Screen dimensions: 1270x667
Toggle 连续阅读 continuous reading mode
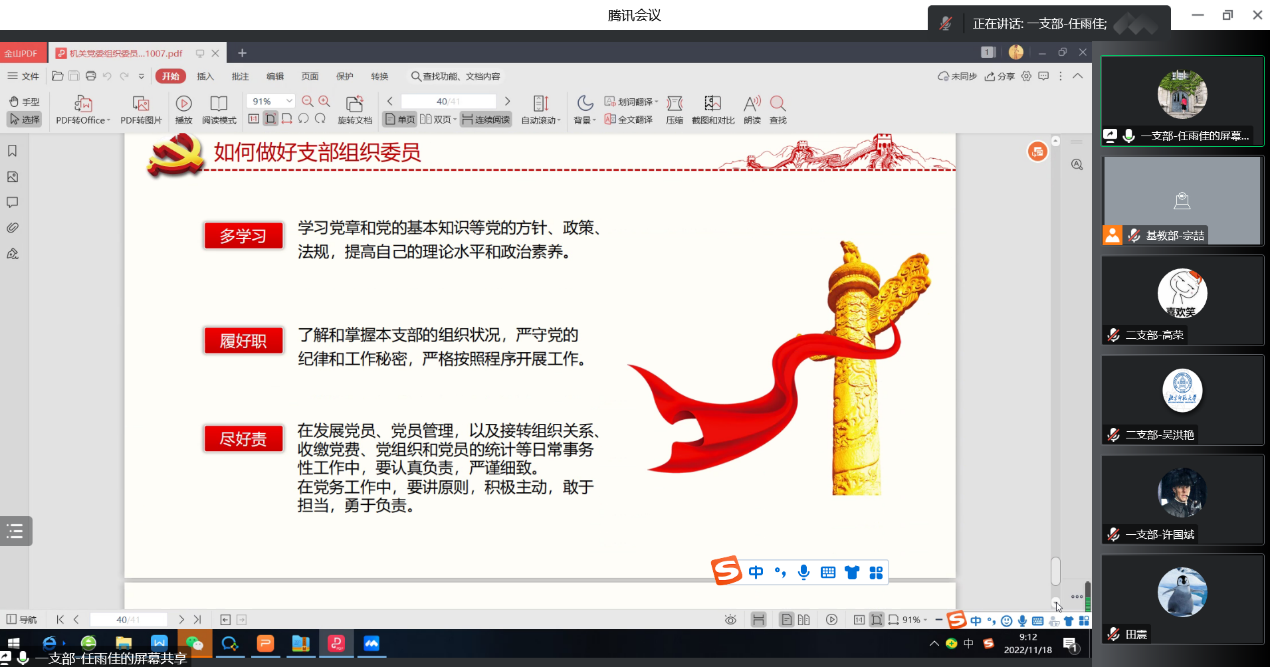(485, 119)
